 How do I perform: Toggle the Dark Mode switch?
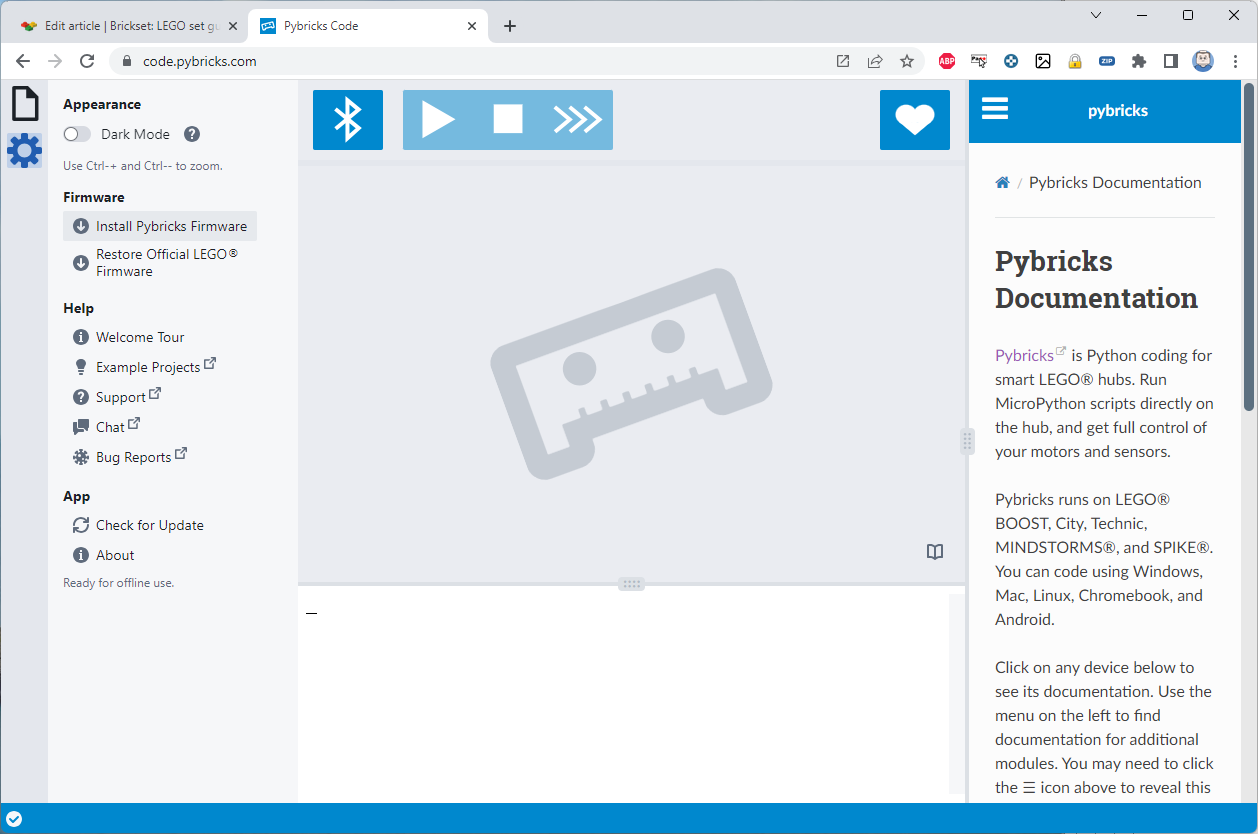(x=77, y=134)
